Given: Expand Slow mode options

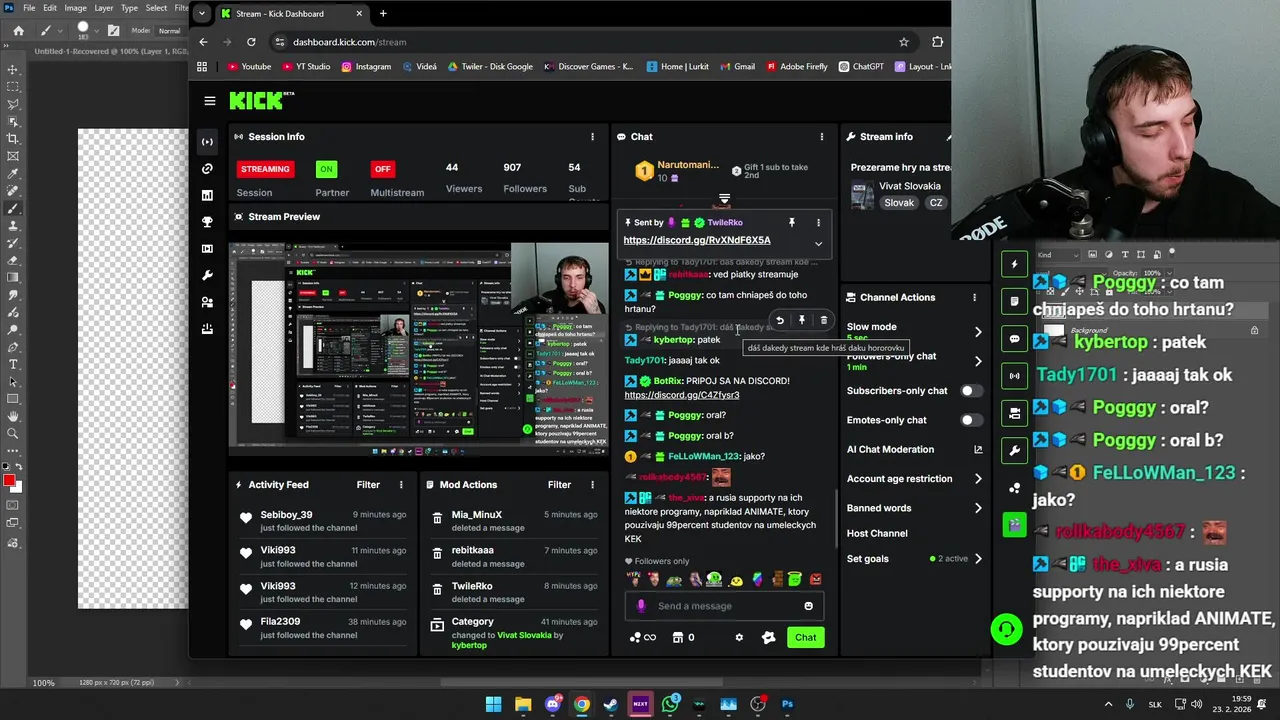Looking at the screenshot, I should click(978, 332).
